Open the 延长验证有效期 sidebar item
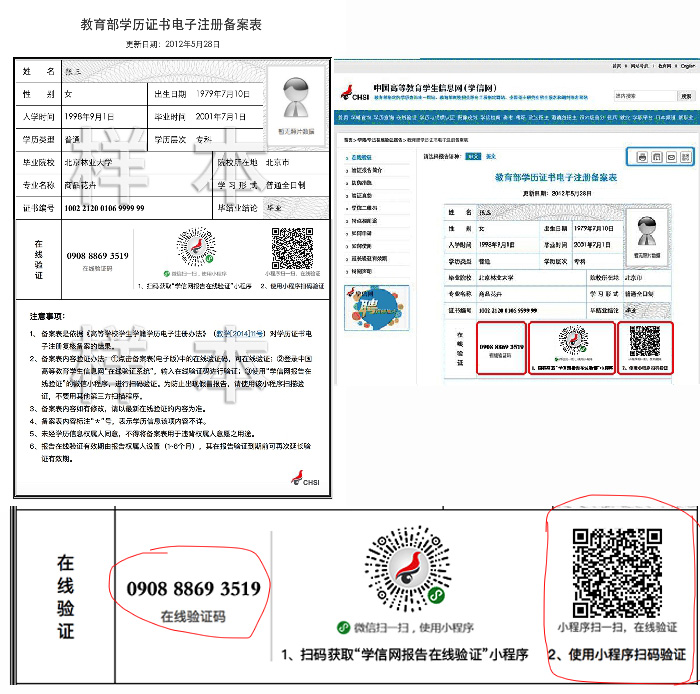The image size is (700, 694). [369, 258]
